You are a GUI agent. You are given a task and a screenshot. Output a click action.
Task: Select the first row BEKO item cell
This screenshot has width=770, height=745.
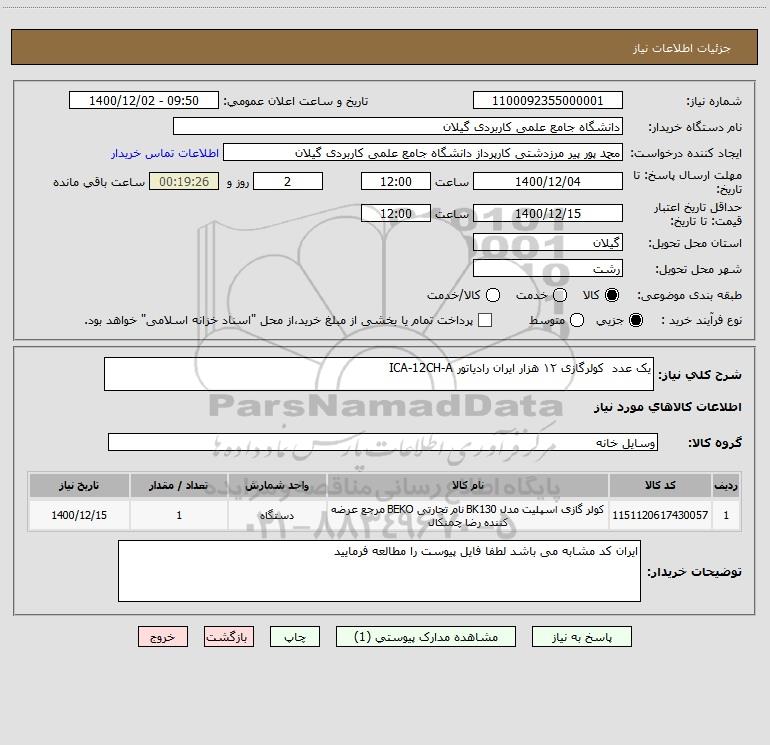pyautogui.click(x=468, y=515)
